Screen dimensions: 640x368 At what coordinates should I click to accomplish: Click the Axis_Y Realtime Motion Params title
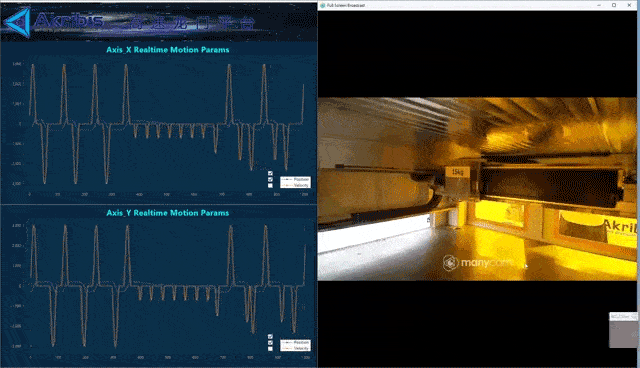tap(168, 213)
